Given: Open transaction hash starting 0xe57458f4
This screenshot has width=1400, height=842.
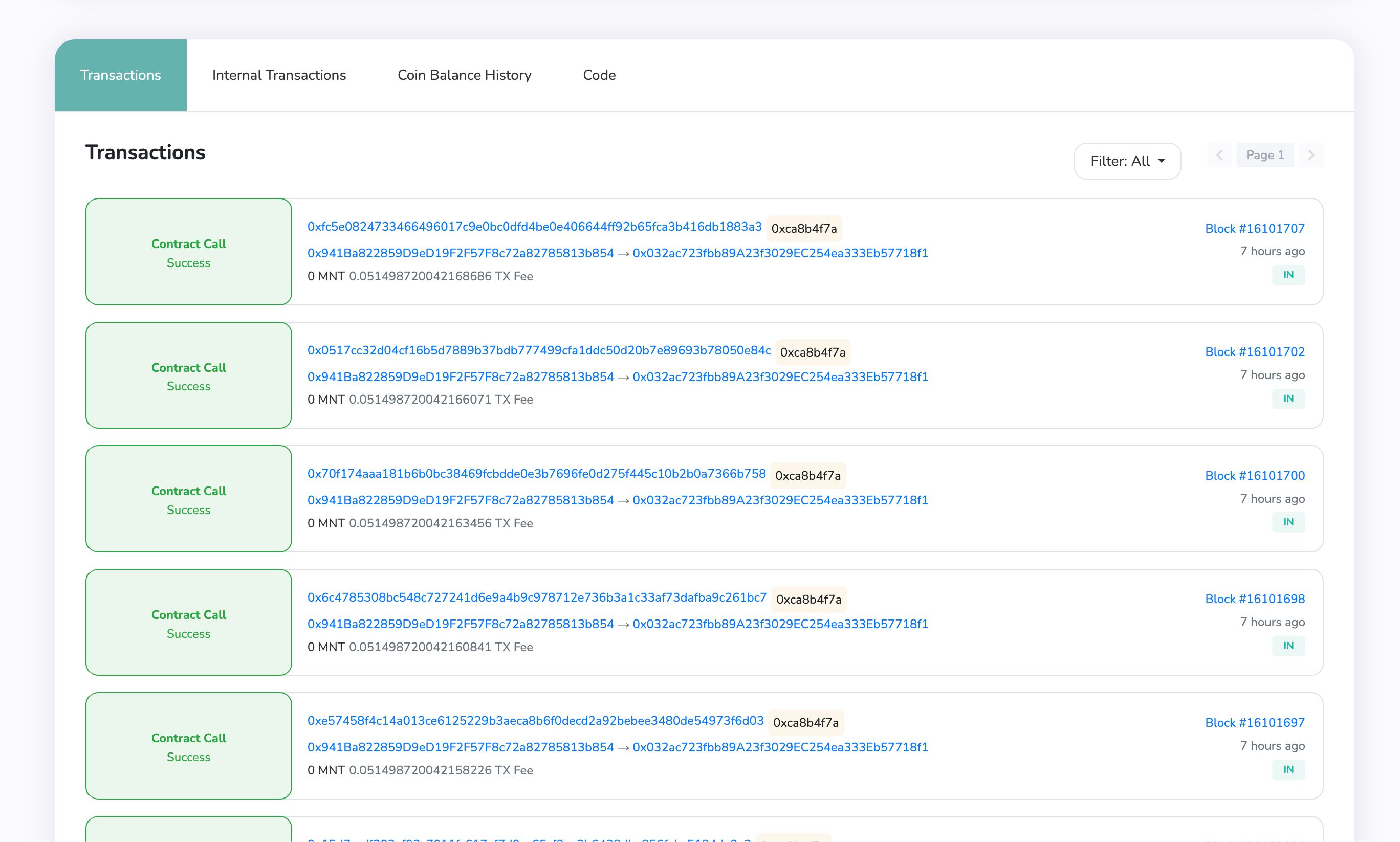Looking at the screenshot, I should coord(535,721).
